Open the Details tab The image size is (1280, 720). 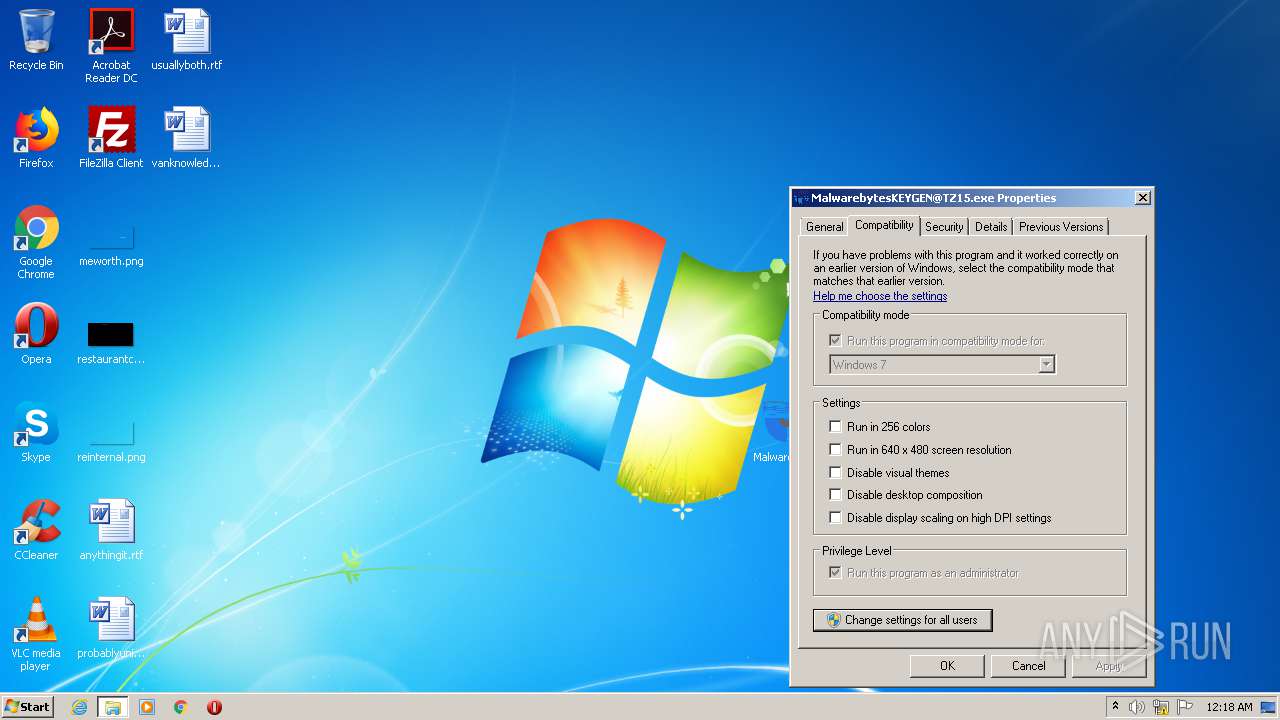click(x=991, y=227)
